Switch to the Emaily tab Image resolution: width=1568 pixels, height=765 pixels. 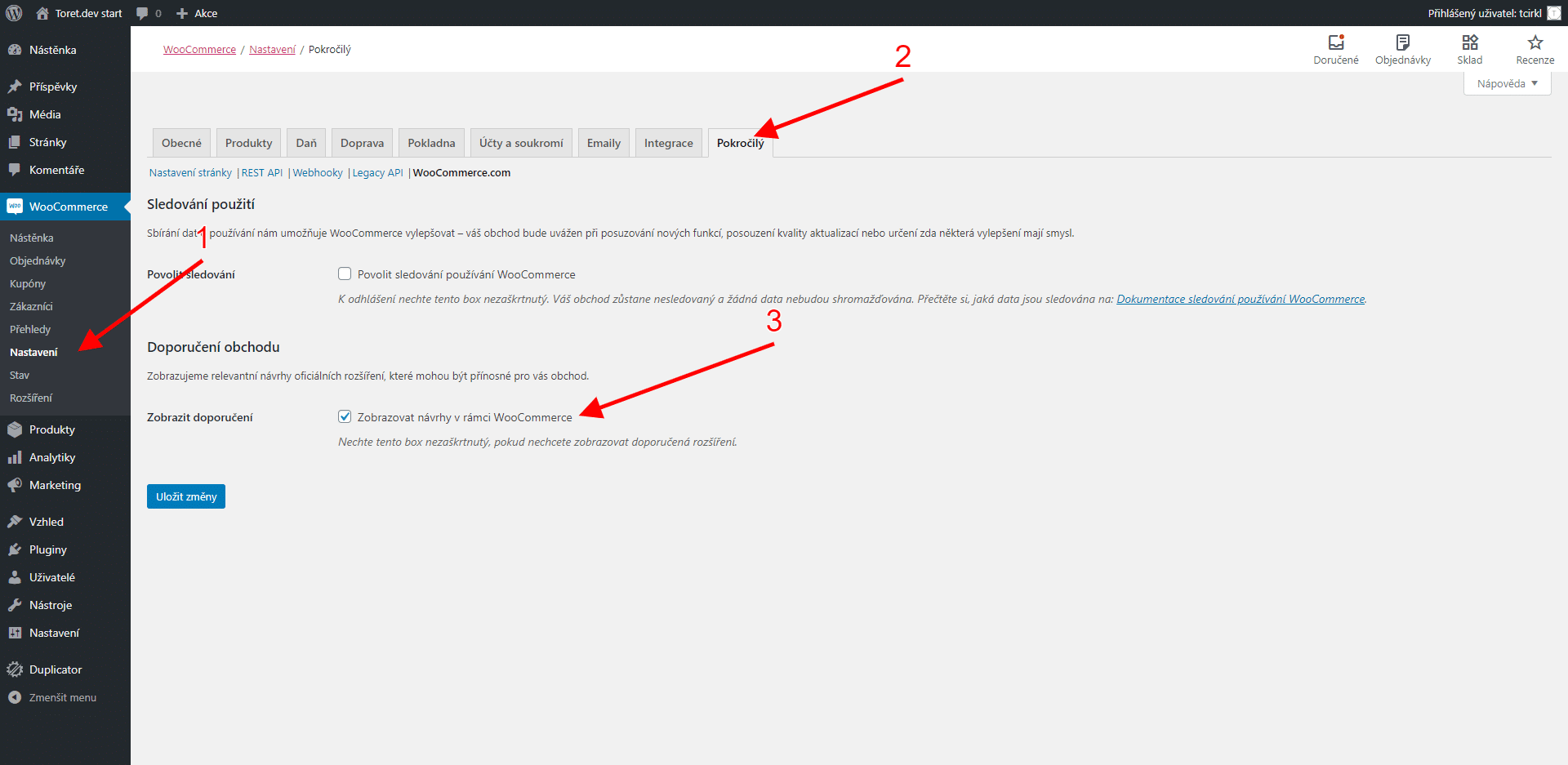[x=604, y=143]
